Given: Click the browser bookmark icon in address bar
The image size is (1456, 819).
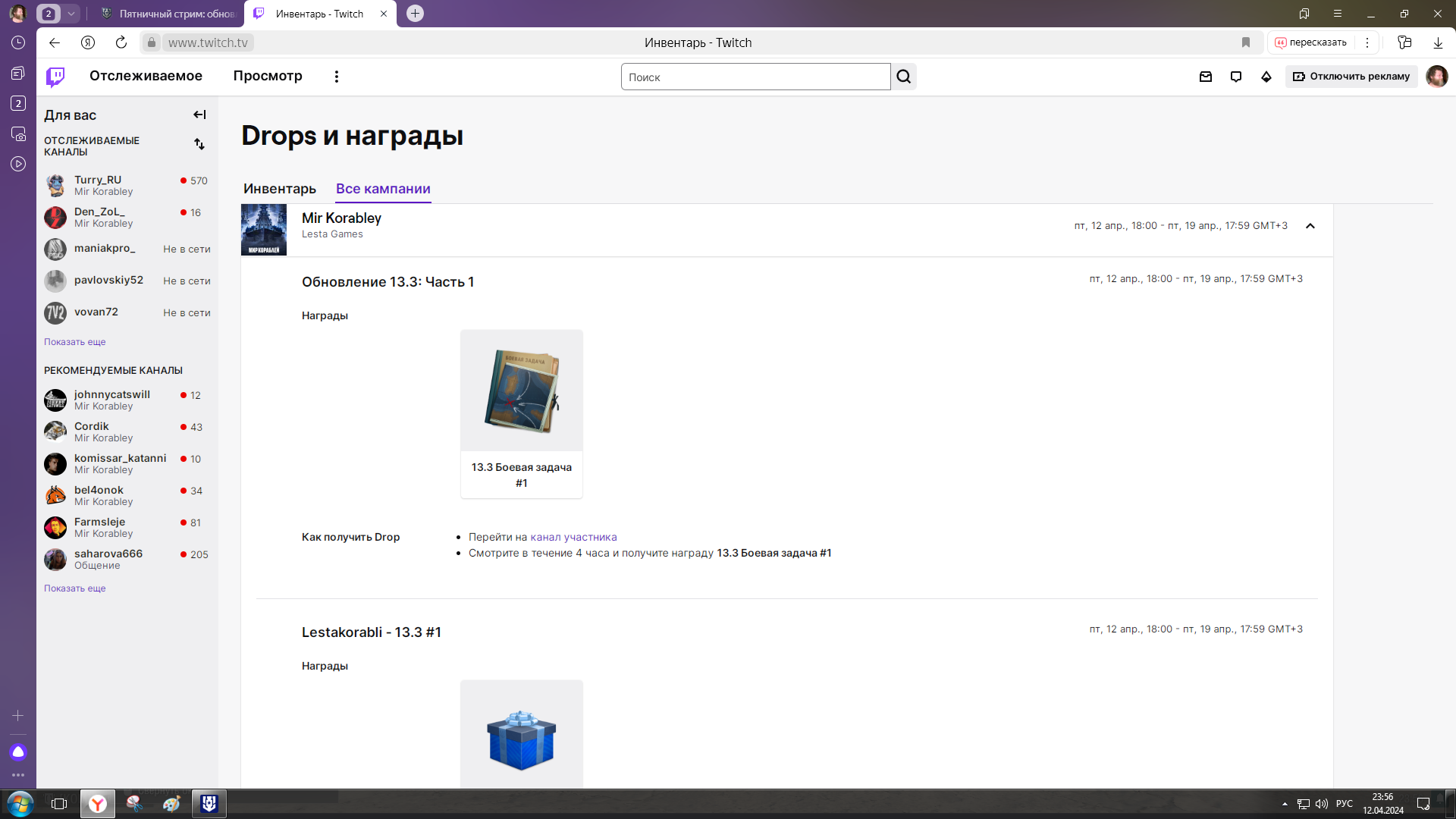Looking at the screenshot, I should point(1246,42).
